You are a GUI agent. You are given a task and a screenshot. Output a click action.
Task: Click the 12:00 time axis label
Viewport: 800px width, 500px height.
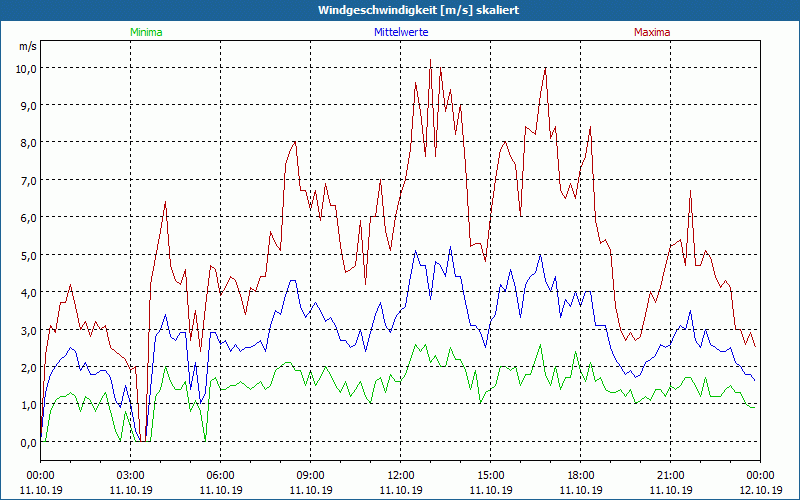[x=401, y=476]
